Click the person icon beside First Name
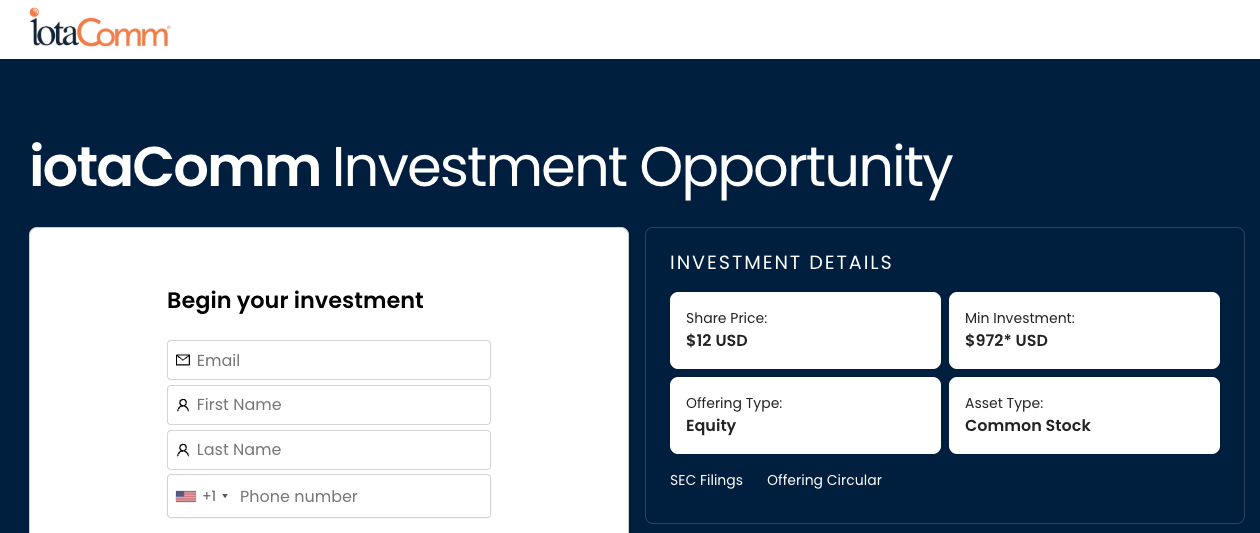The height and width of the screenshot is (533, 1260). [x=183, y=405]
